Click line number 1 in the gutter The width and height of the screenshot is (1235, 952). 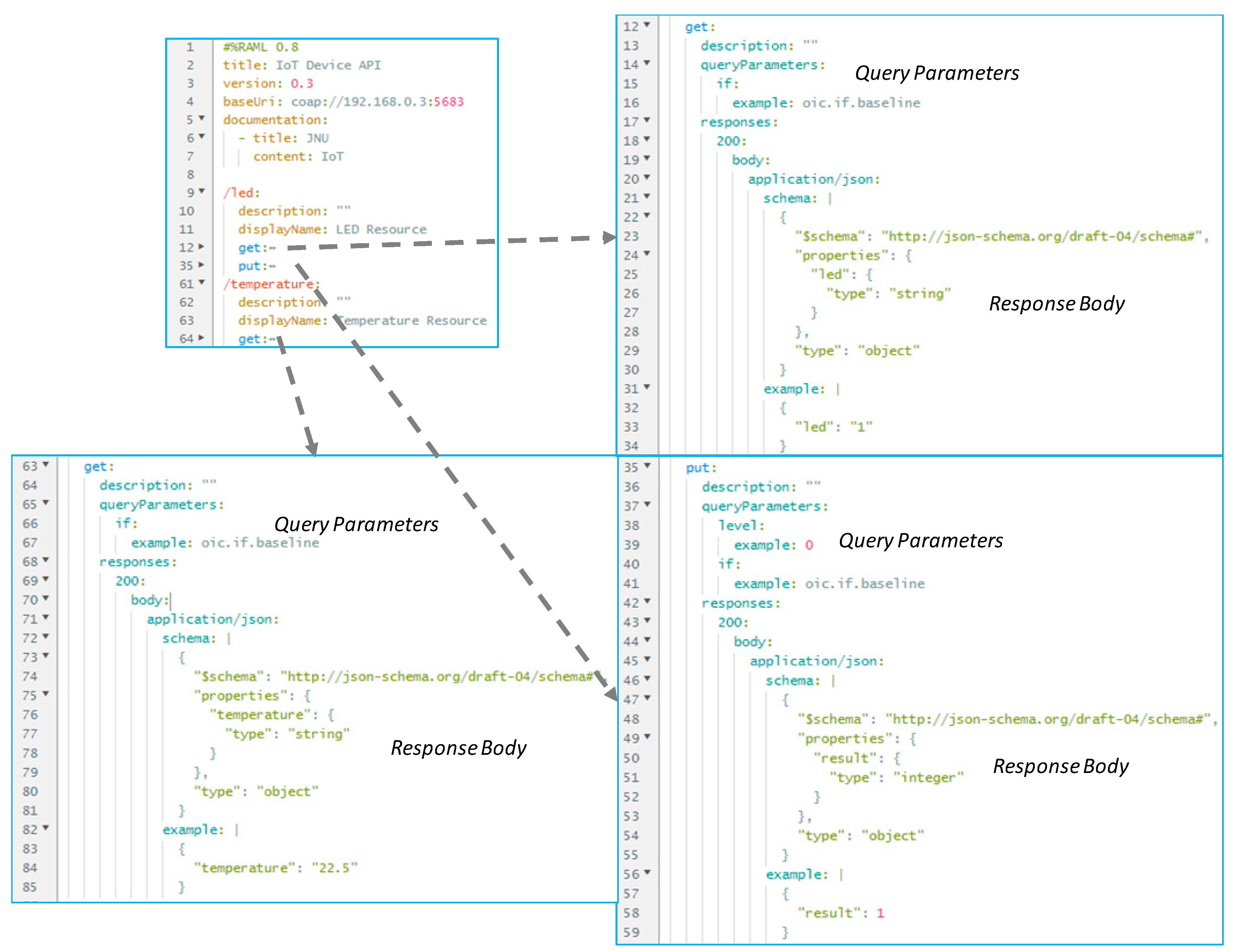tap(190, 47)
